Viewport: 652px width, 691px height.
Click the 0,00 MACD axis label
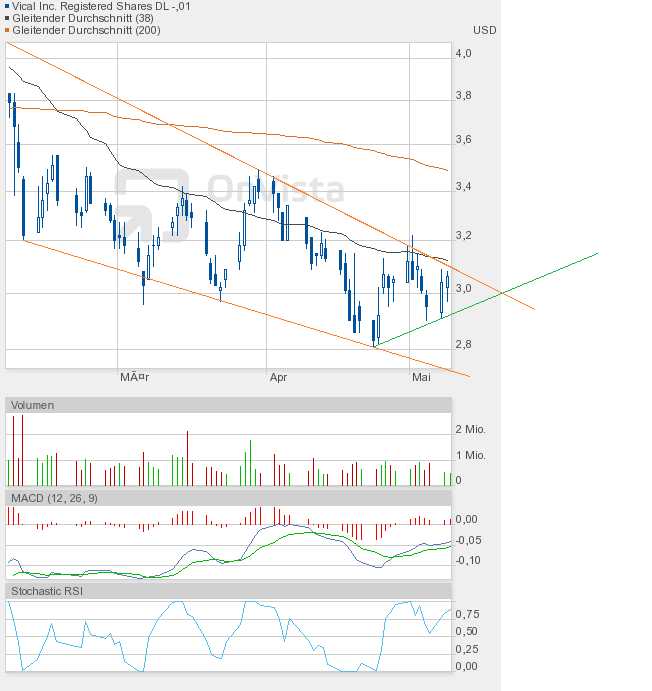[467, 519]
